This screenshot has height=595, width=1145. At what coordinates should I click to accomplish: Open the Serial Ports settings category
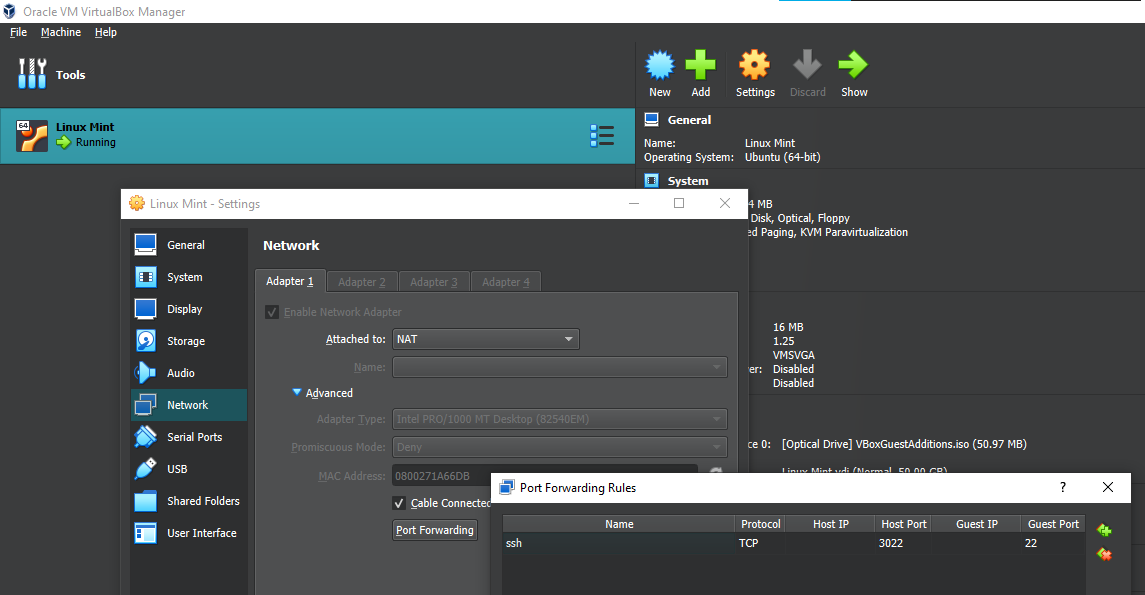tap(188, 437)
